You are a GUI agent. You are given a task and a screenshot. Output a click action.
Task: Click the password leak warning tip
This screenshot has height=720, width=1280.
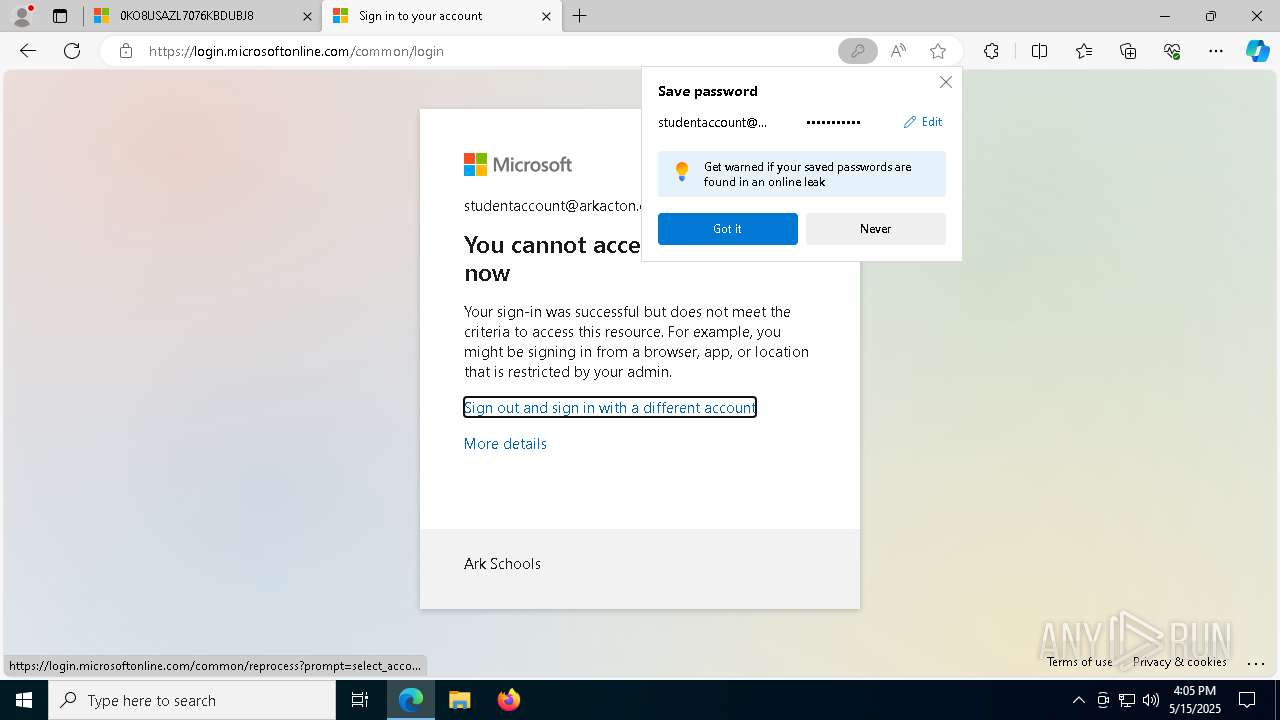802,174
